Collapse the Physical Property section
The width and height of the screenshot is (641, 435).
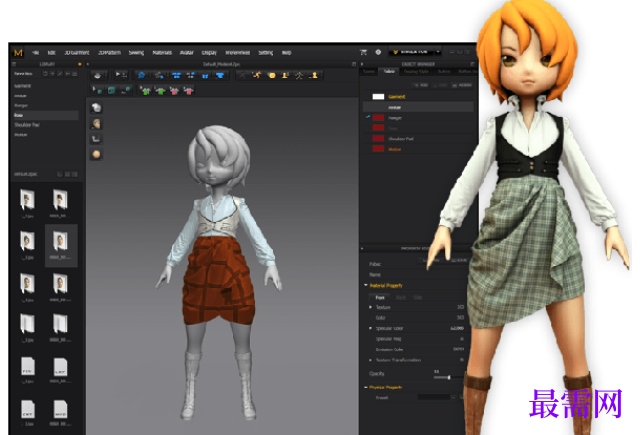pyautogui.click(x=365, y=387)
